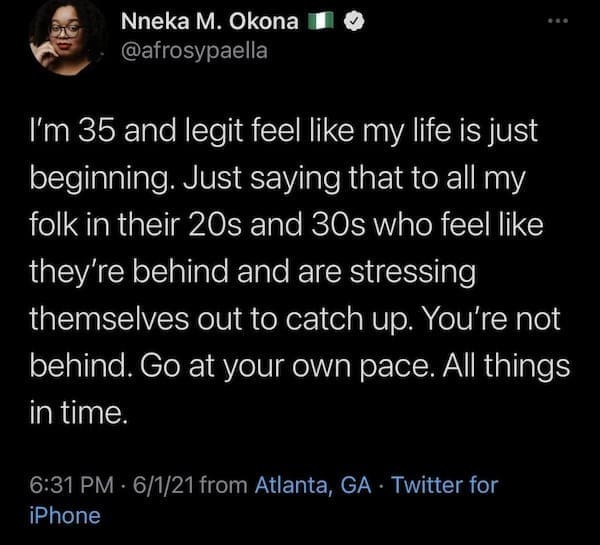Click the word "iPhone" in the footer
The width and height of the screenshot is (600, 545).
65,516
